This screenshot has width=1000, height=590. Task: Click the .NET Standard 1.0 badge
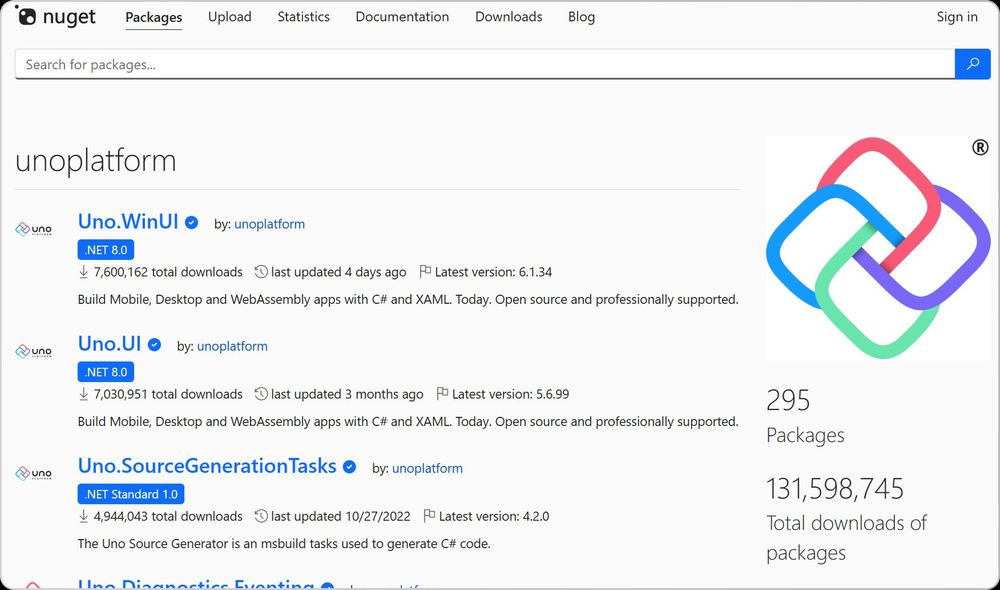pyautogui.click(x=131, y=494)
